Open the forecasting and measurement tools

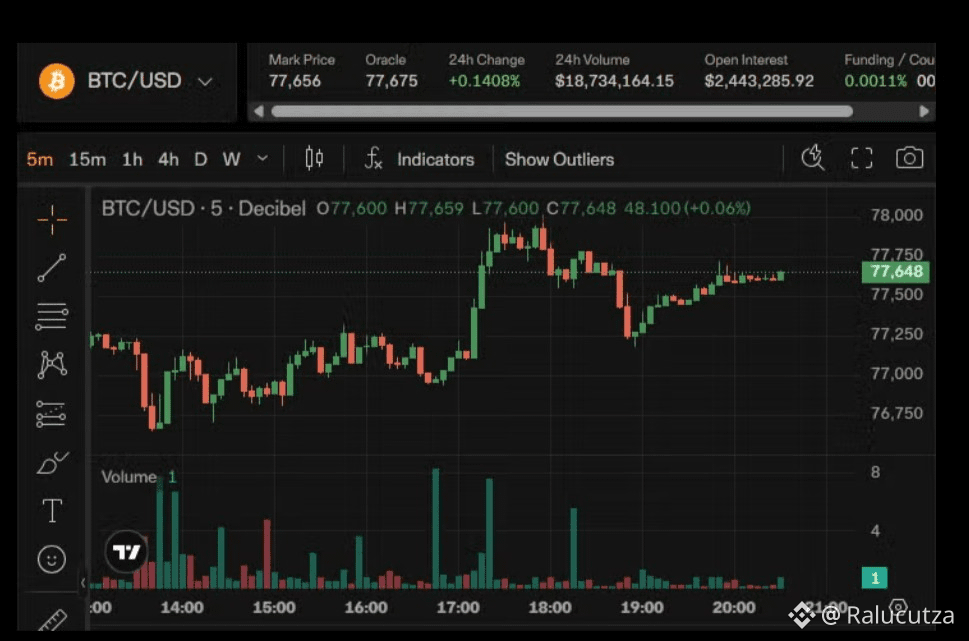(x=52, y=414)
